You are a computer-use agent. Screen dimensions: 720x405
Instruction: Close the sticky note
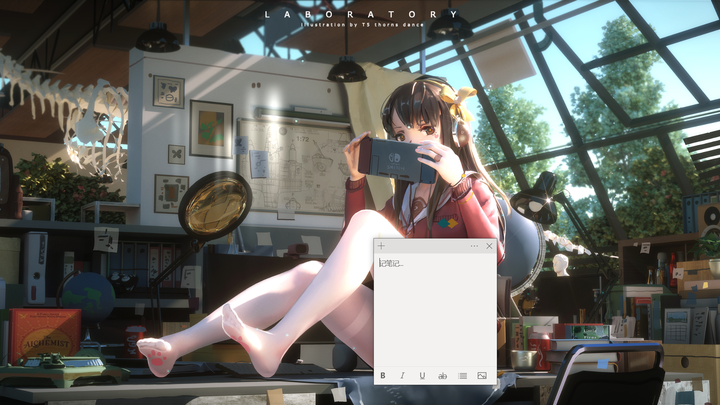tap(489, 246)
